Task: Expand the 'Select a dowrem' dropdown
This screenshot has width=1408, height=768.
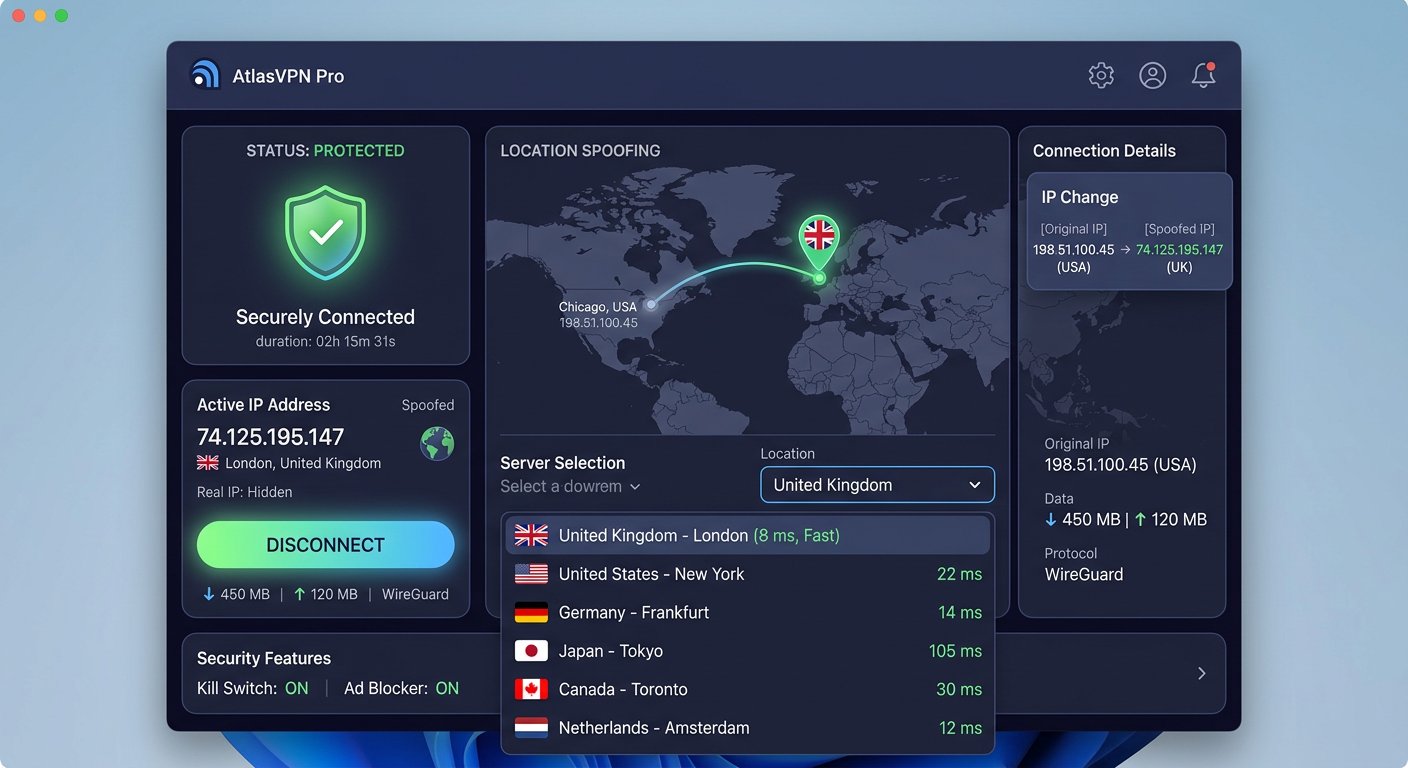Action: (x=570, y=487)
